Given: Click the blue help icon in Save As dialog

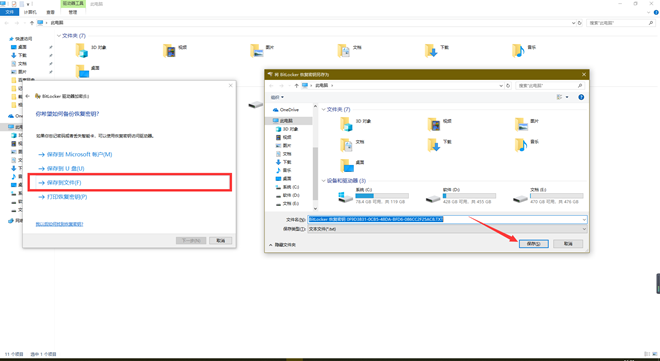Looking at the screenshot, I should pos(581,97).
